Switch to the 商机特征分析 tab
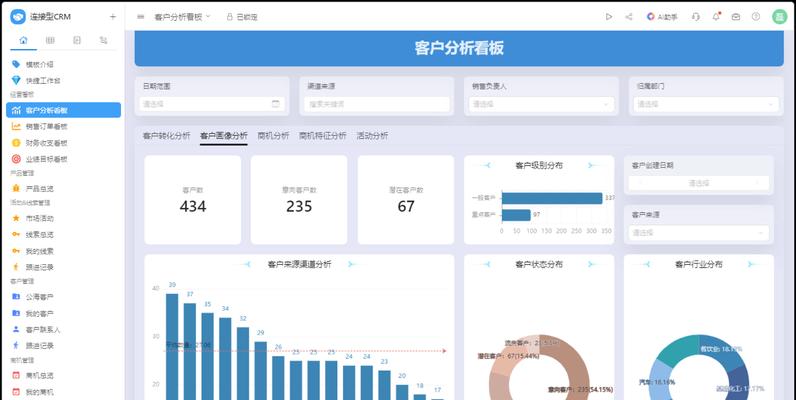796x400 pixels. point(323,136)
